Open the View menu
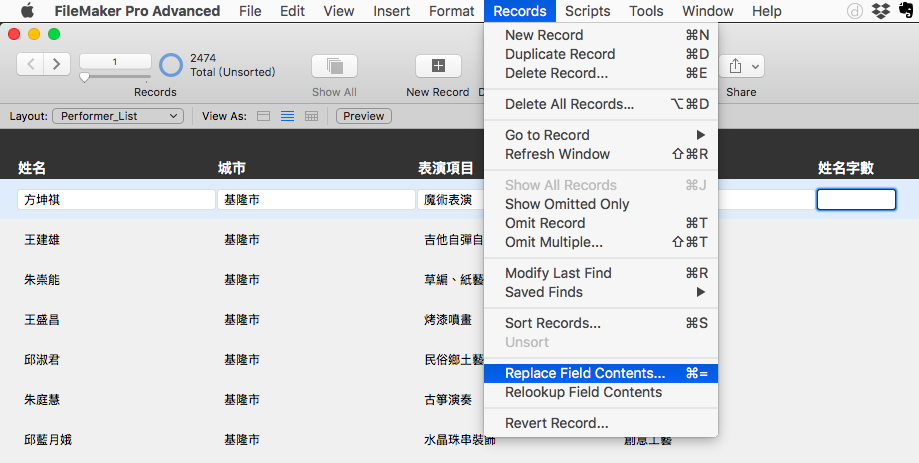 (x=339, y=11)
